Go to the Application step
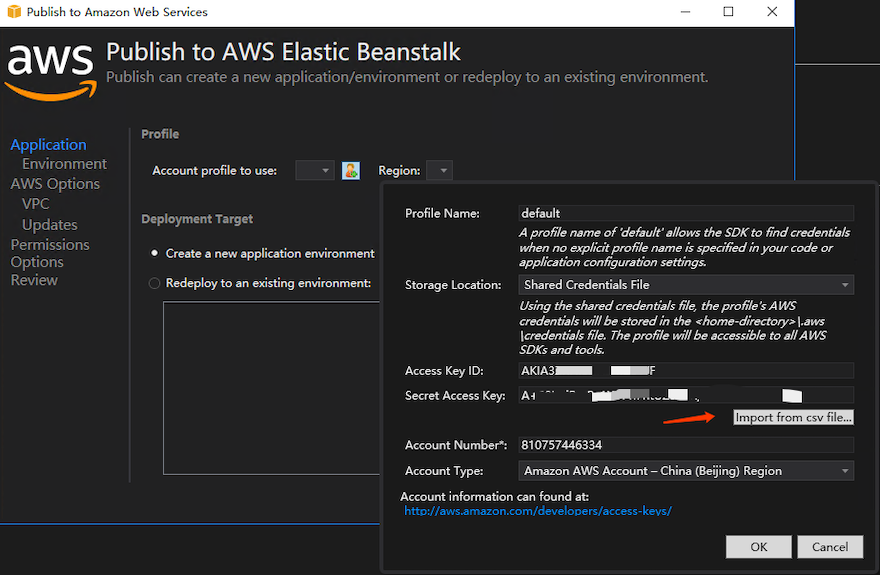 pos(48,145)
